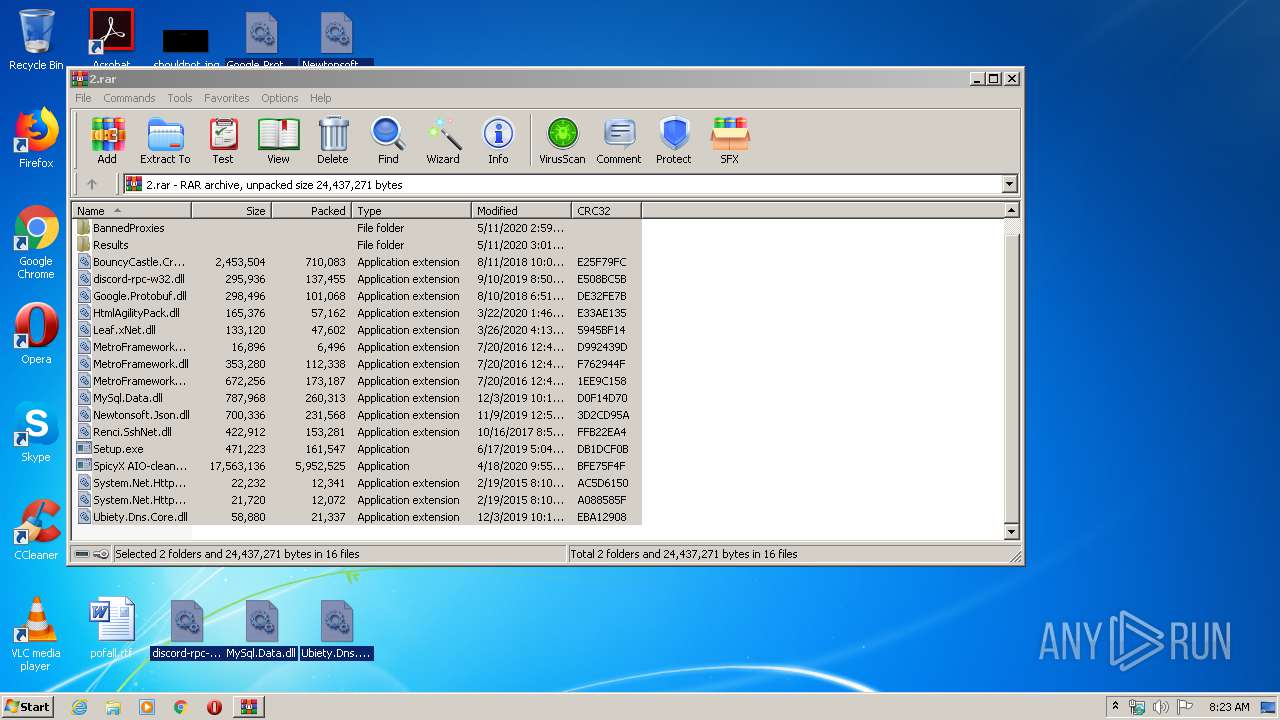Screen dimensions: 1280x720
Task: Show hidden system tray icons
Action: 1116,707
